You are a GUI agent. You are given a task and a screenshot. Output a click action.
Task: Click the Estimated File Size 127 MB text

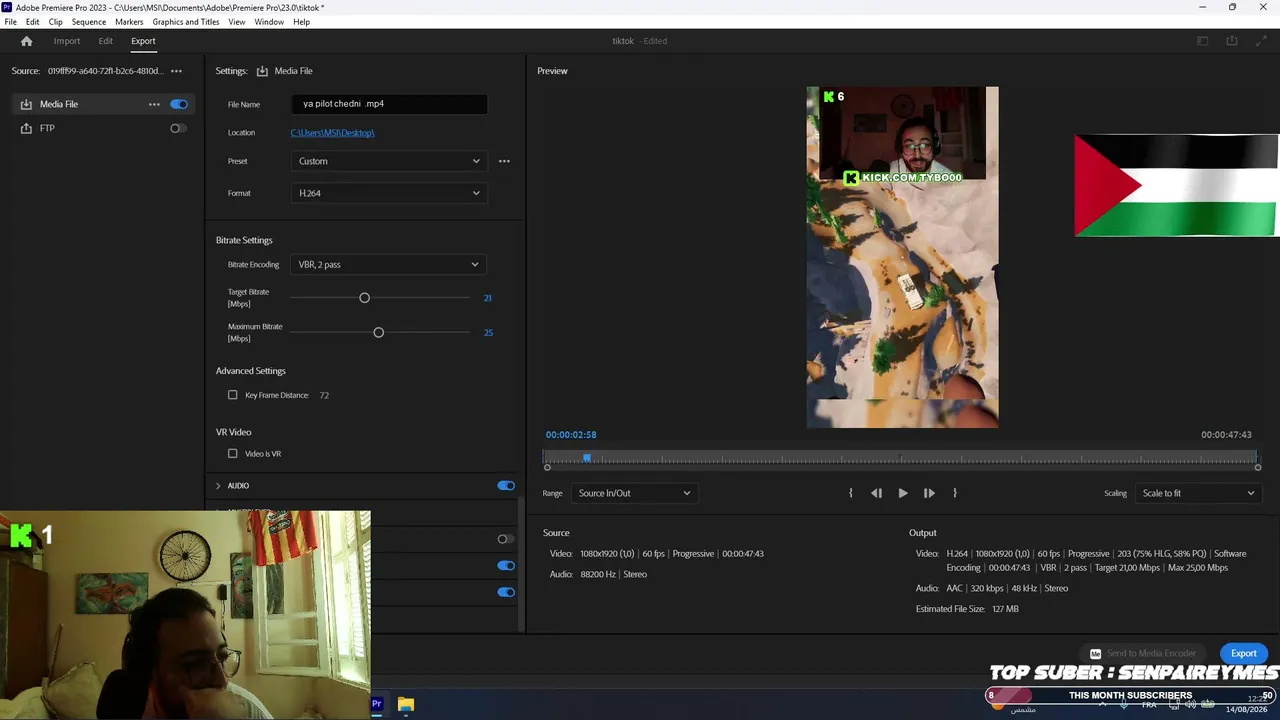[967, 609]
